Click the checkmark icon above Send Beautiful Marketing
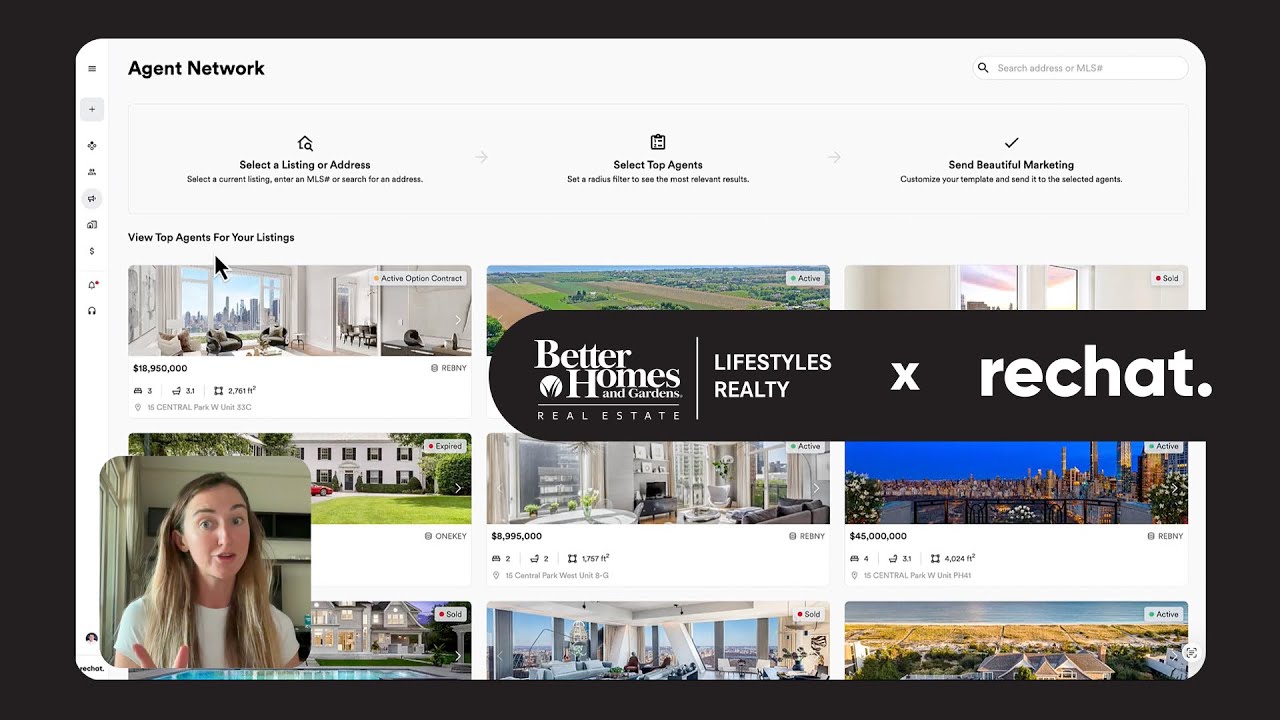 1011,143
